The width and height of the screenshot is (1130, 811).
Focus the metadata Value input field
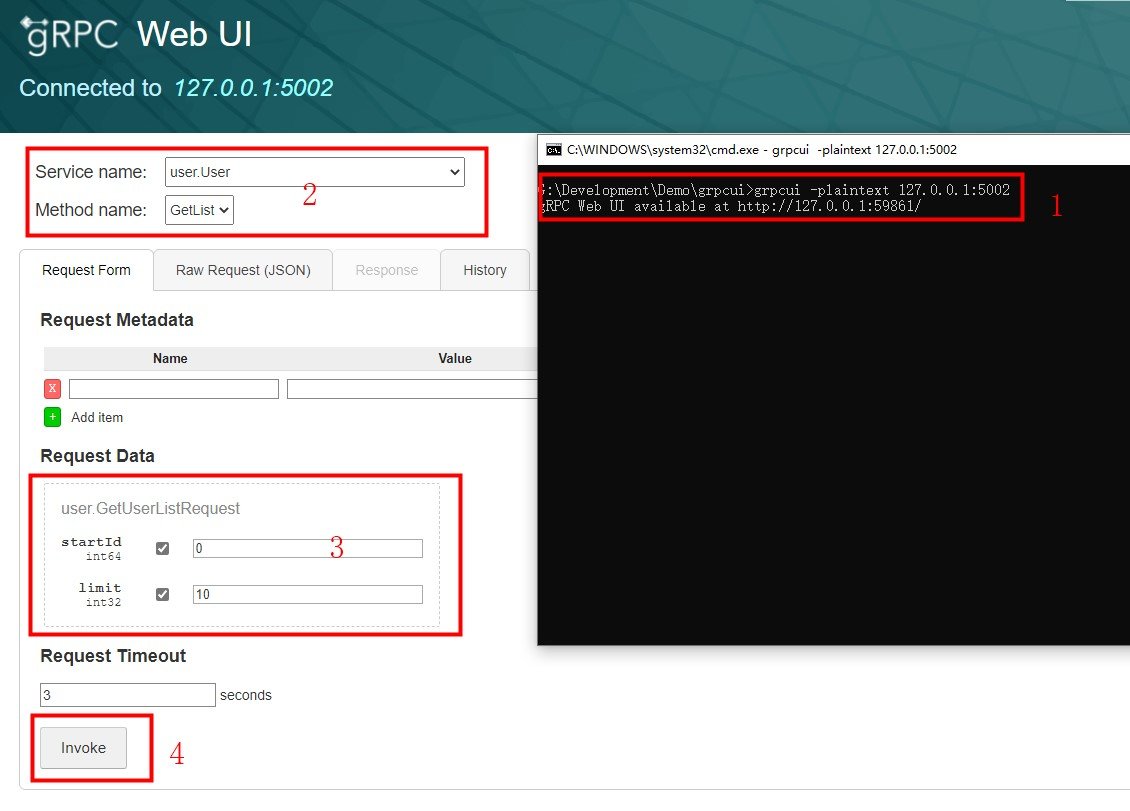tap(412, 389)
